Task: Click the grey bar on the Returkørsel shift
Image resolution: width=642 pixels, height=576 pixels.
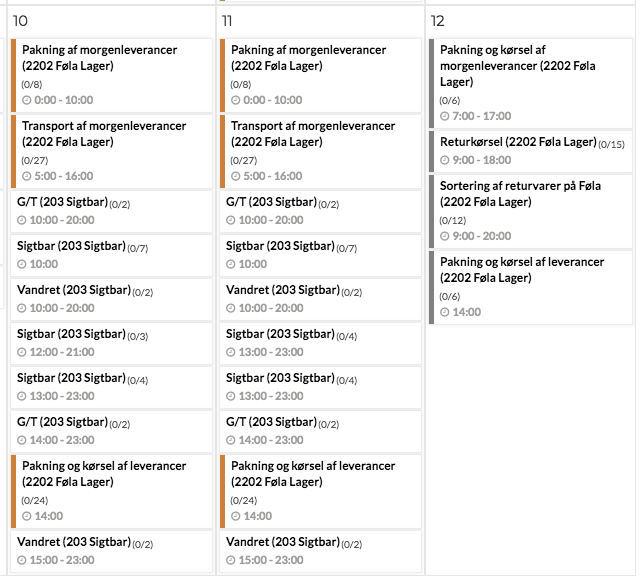Action: coord(432,151)
